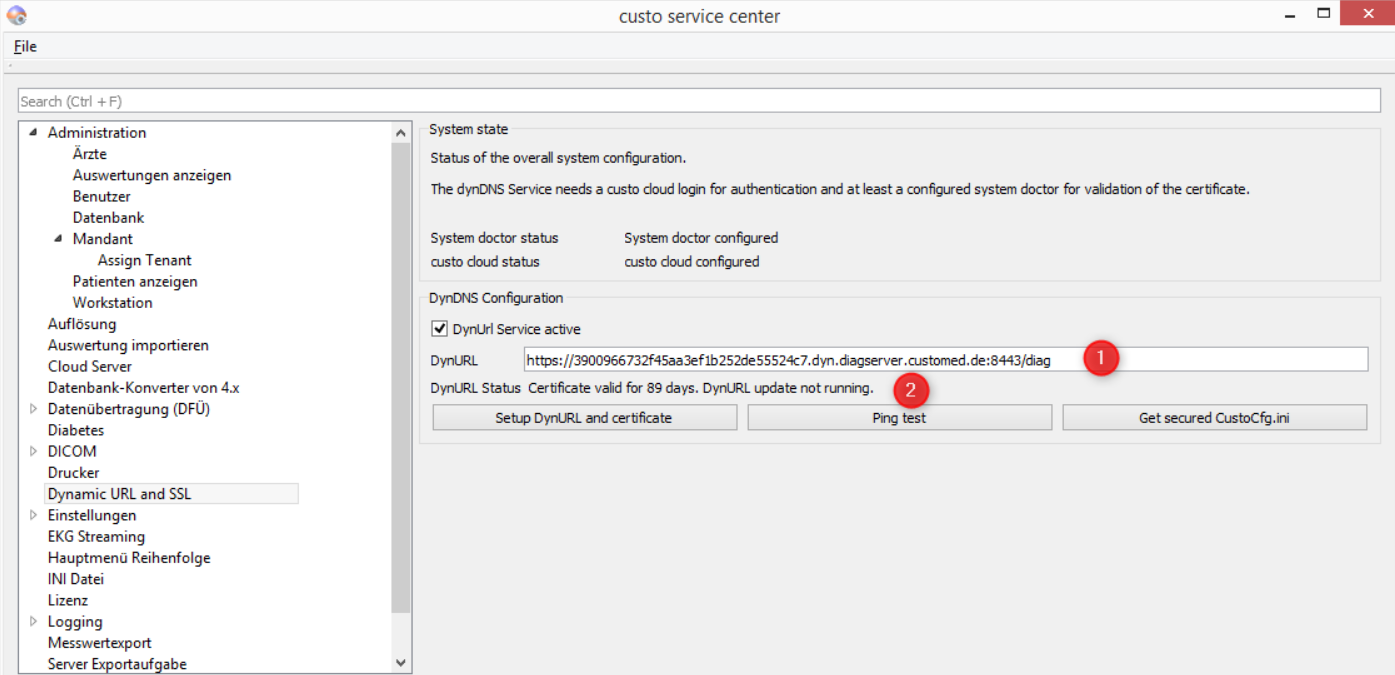
Task: Open Drucker tree item
Action: pyautogui.click(x=74, y=472)
